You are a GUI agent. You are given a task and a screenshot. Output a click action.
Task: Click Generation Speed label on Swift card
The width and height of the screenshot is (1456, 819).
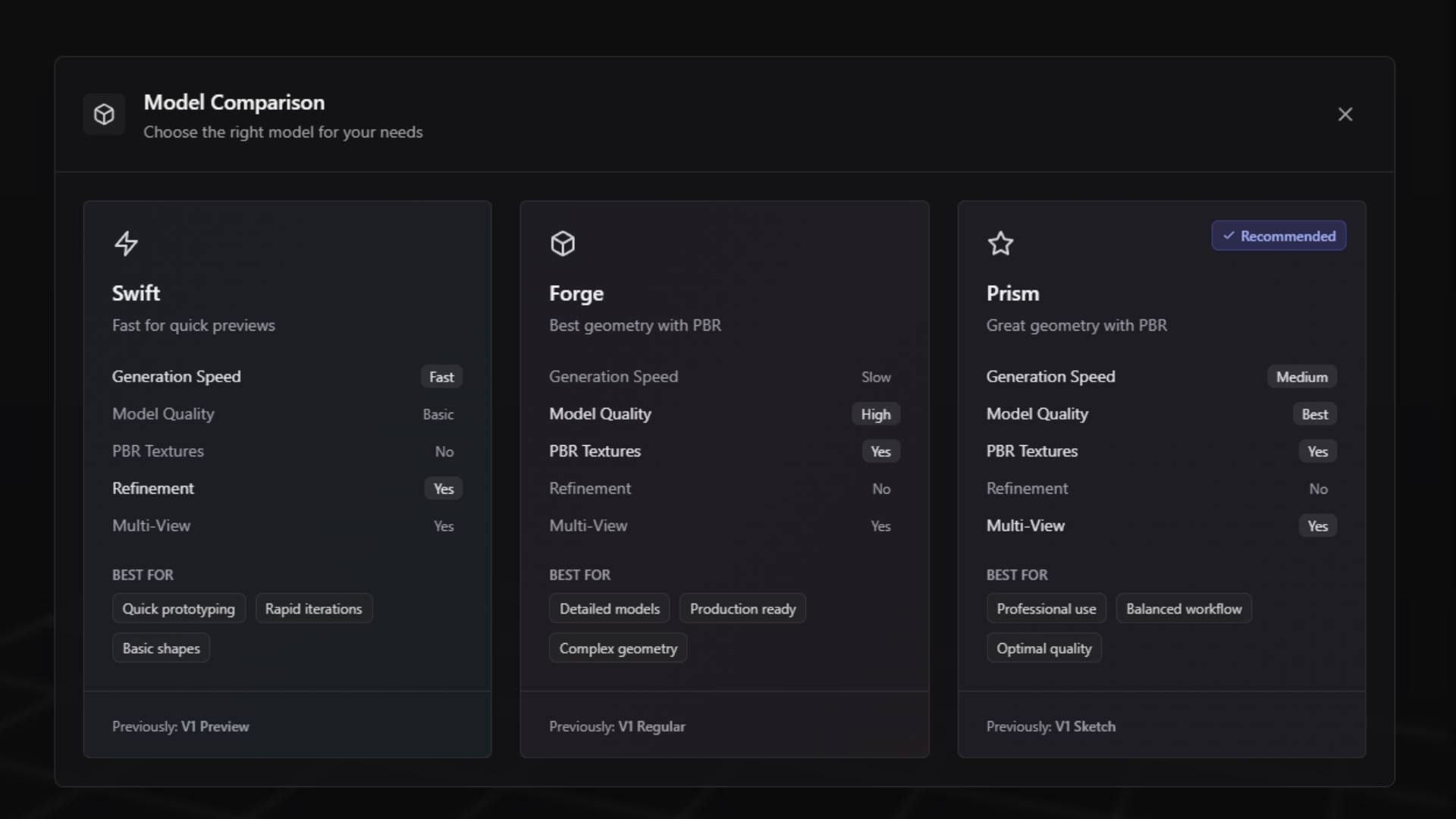[177, 377]
